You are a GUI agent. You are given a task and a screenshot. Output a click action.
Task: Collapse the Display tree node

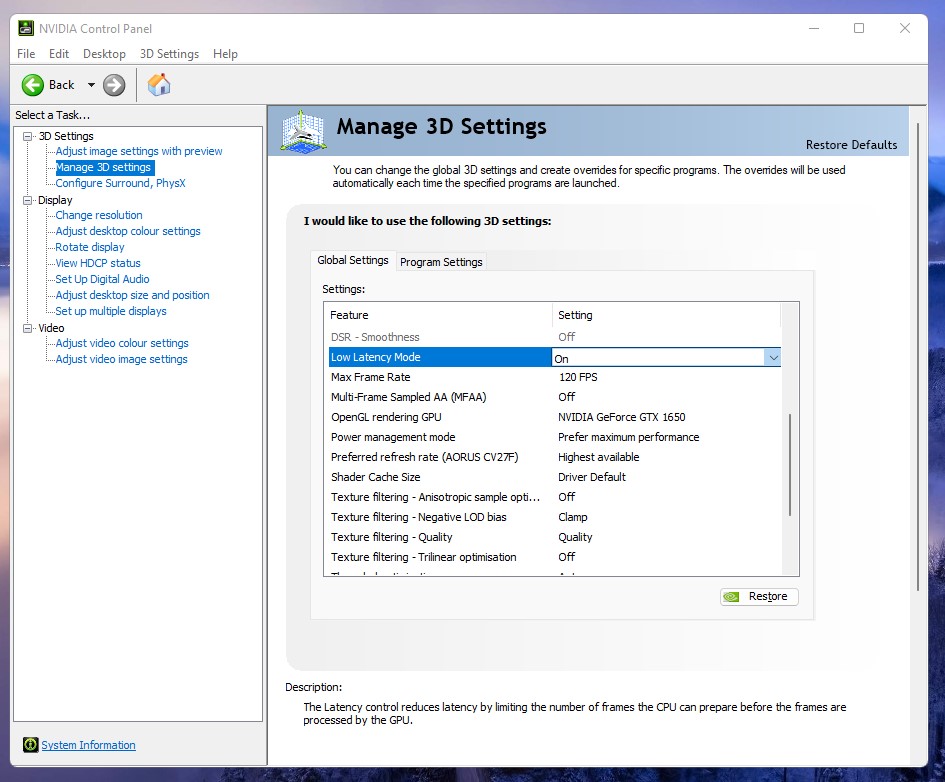[27, 200]
